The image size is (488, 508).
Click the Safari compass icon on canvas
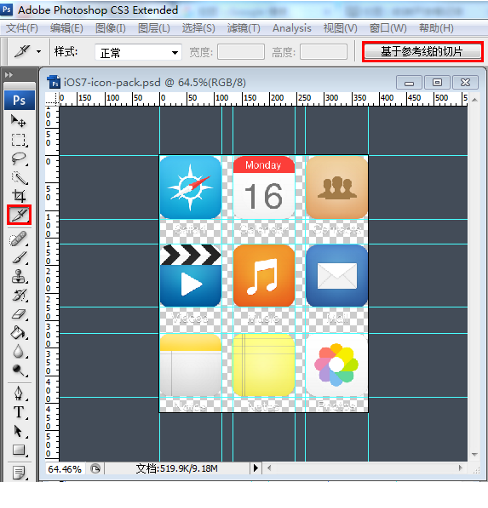pos(190,187)
